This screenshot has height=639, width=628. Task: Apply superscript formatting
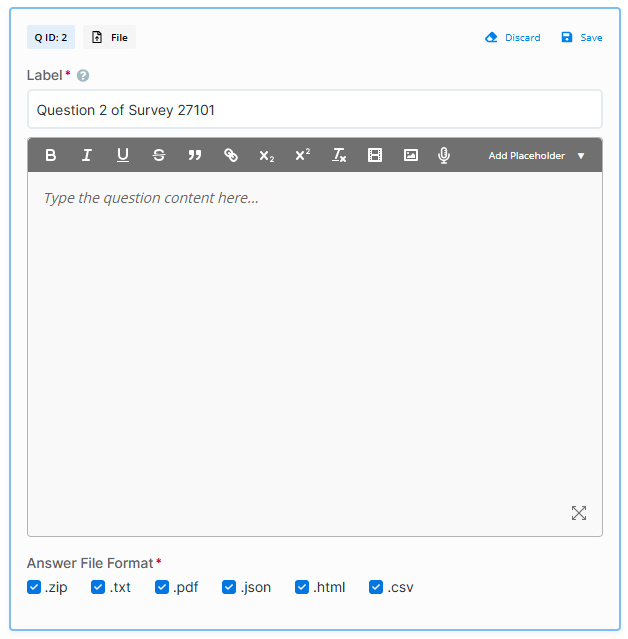[x=302, y=155]
